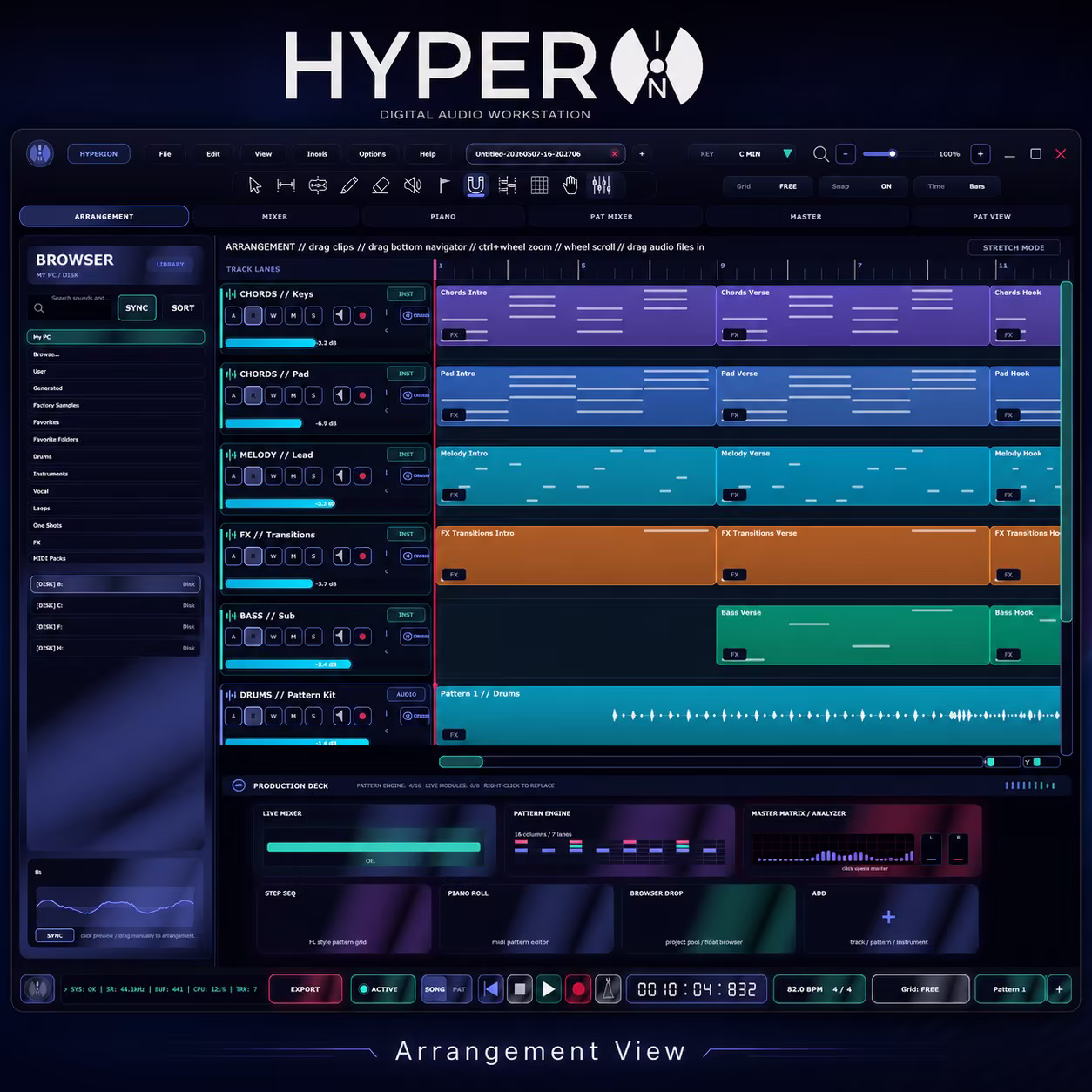Stop playback in transport bar

tap(520, 989)
